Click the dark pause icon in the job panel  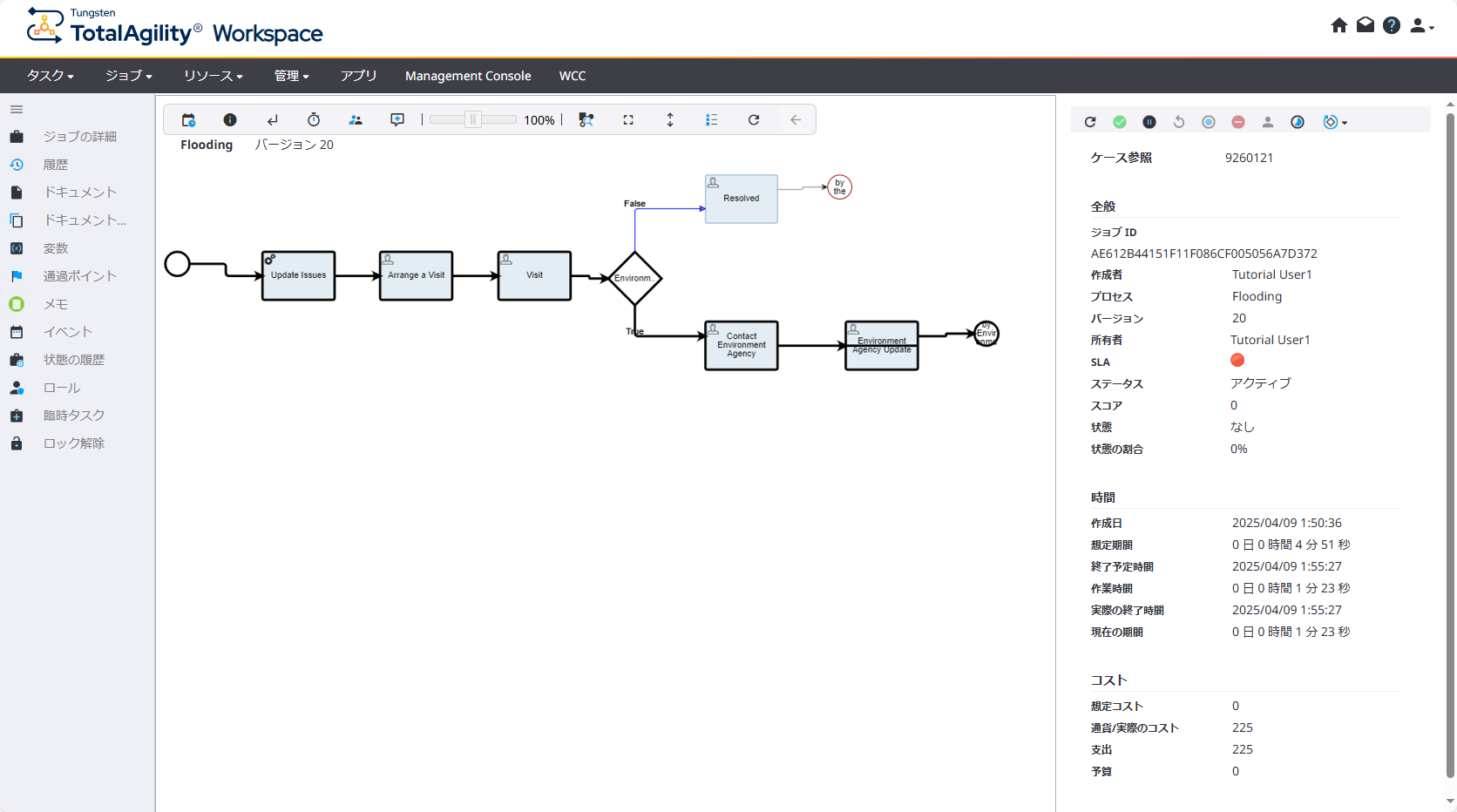coord(1149,122)
